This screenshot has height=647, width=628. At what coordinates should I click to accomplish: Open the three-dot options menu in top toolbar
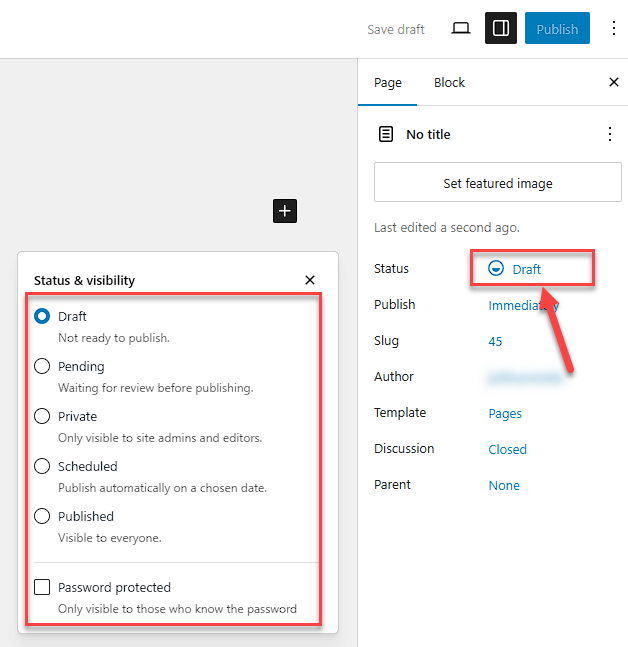pyautogui.click(x=613, y=29)
